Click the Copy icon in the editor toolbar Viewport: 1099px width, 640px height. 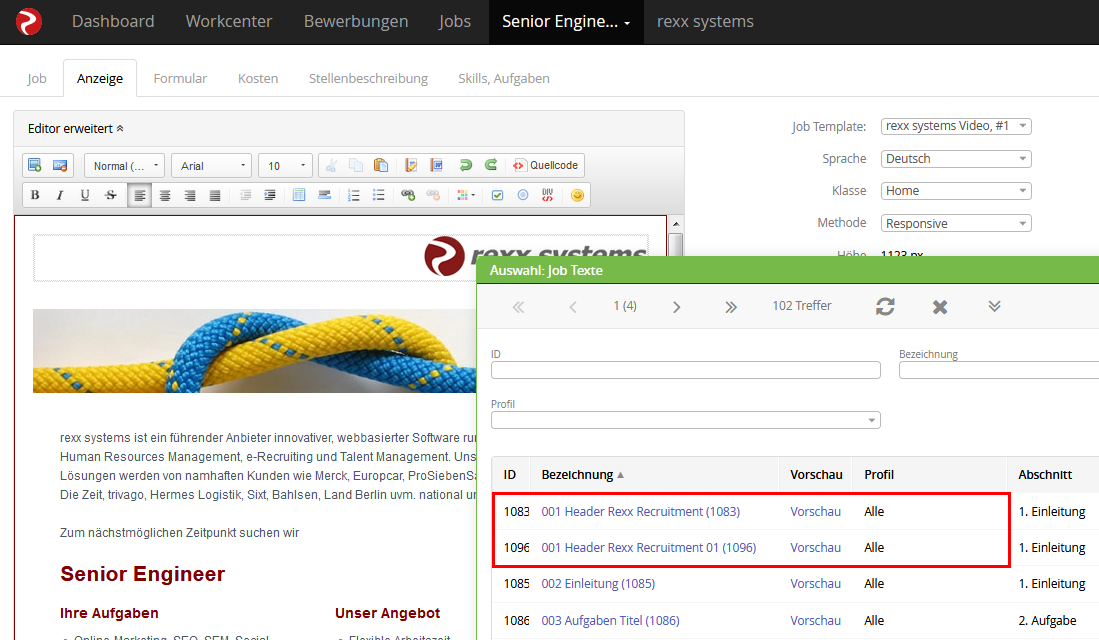coord(356,165)
